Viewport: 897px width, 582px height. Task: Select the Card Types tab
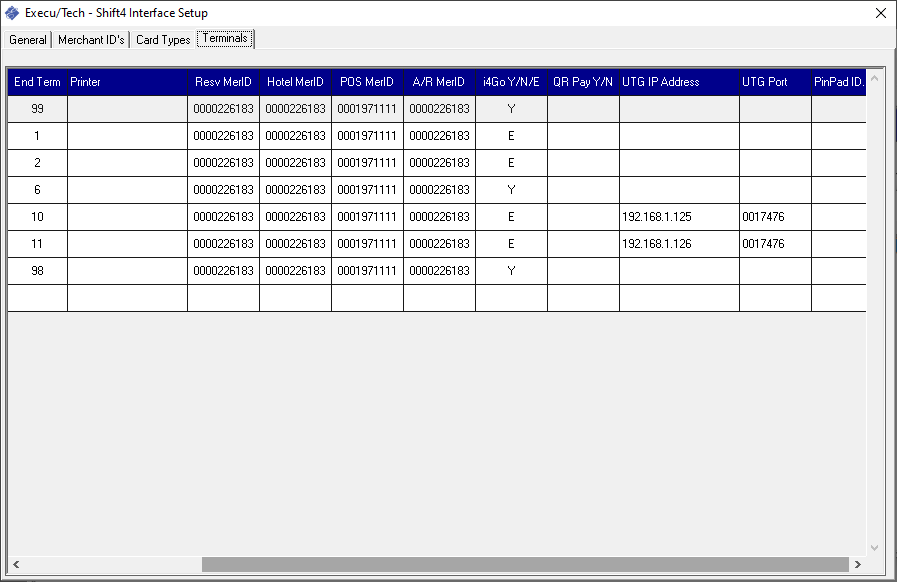(x=163, y=39)
